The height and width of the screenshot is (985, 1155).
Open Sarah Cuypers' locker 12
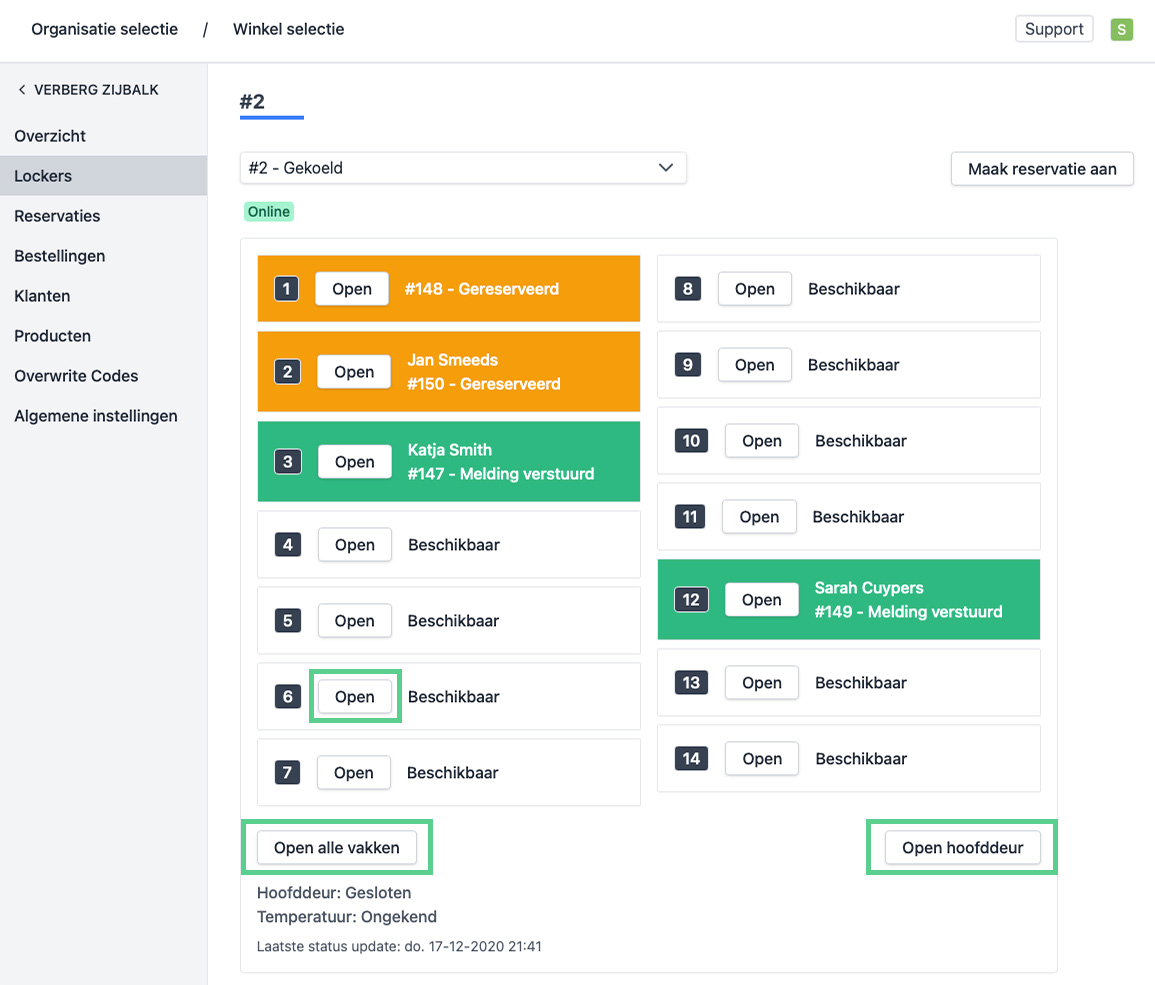(x=761, y=600)
